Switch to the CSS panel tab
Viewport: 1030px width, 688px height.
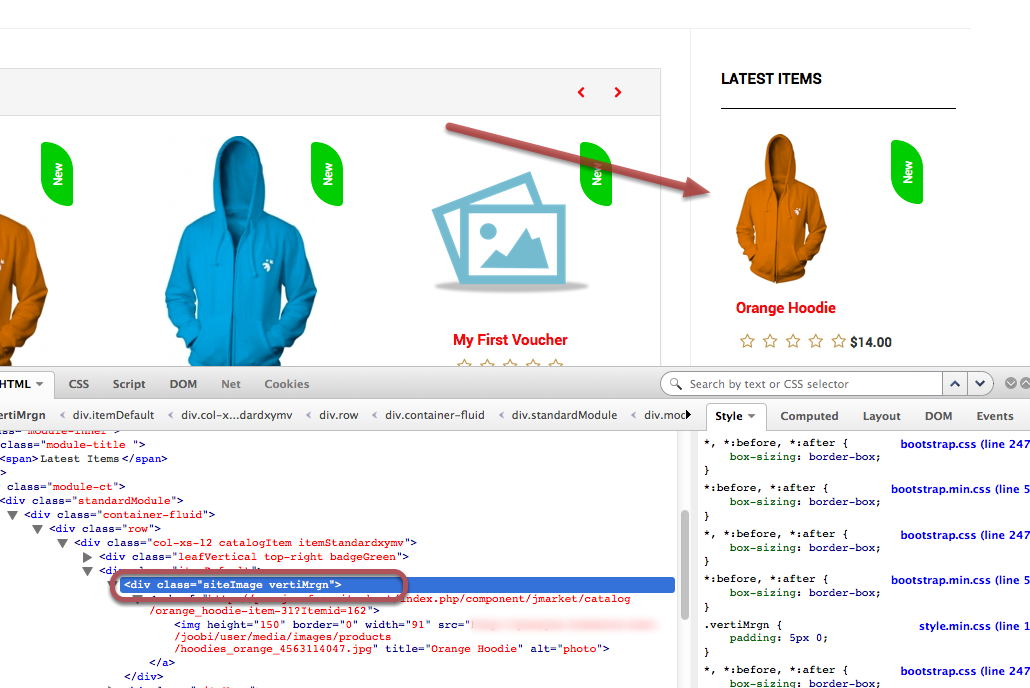tap(79, 384)
